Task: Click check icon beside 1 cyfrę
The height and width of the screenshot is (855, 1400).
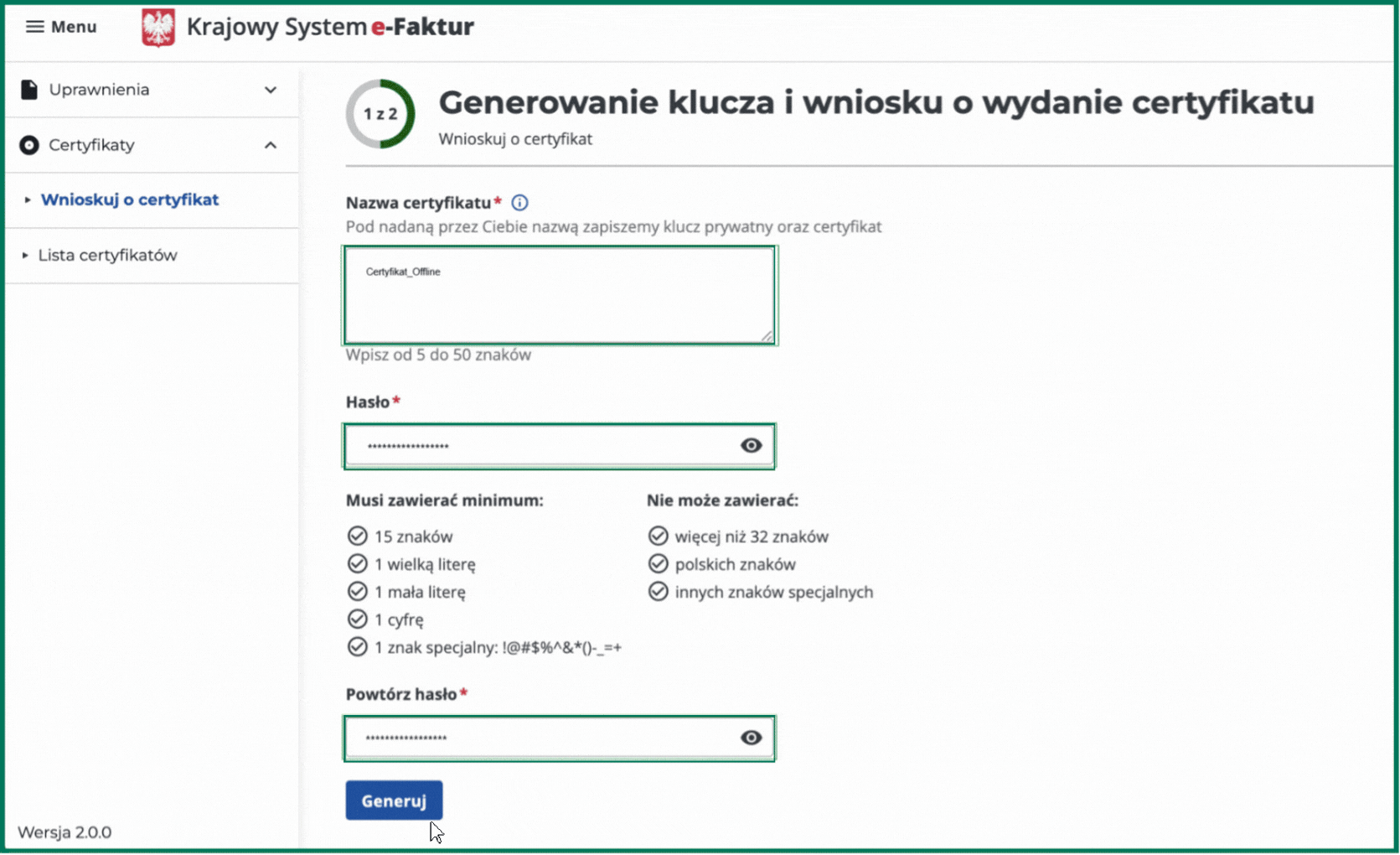Action: coord(358,619)
